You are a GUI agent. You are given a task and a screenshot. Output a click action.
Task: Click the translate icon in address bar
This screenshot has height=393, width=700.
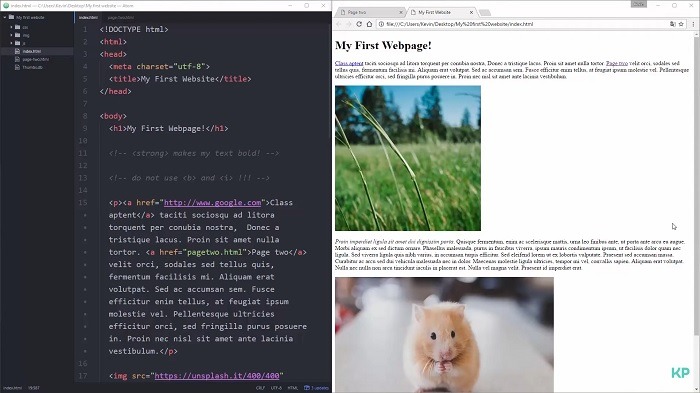(672, 24)
